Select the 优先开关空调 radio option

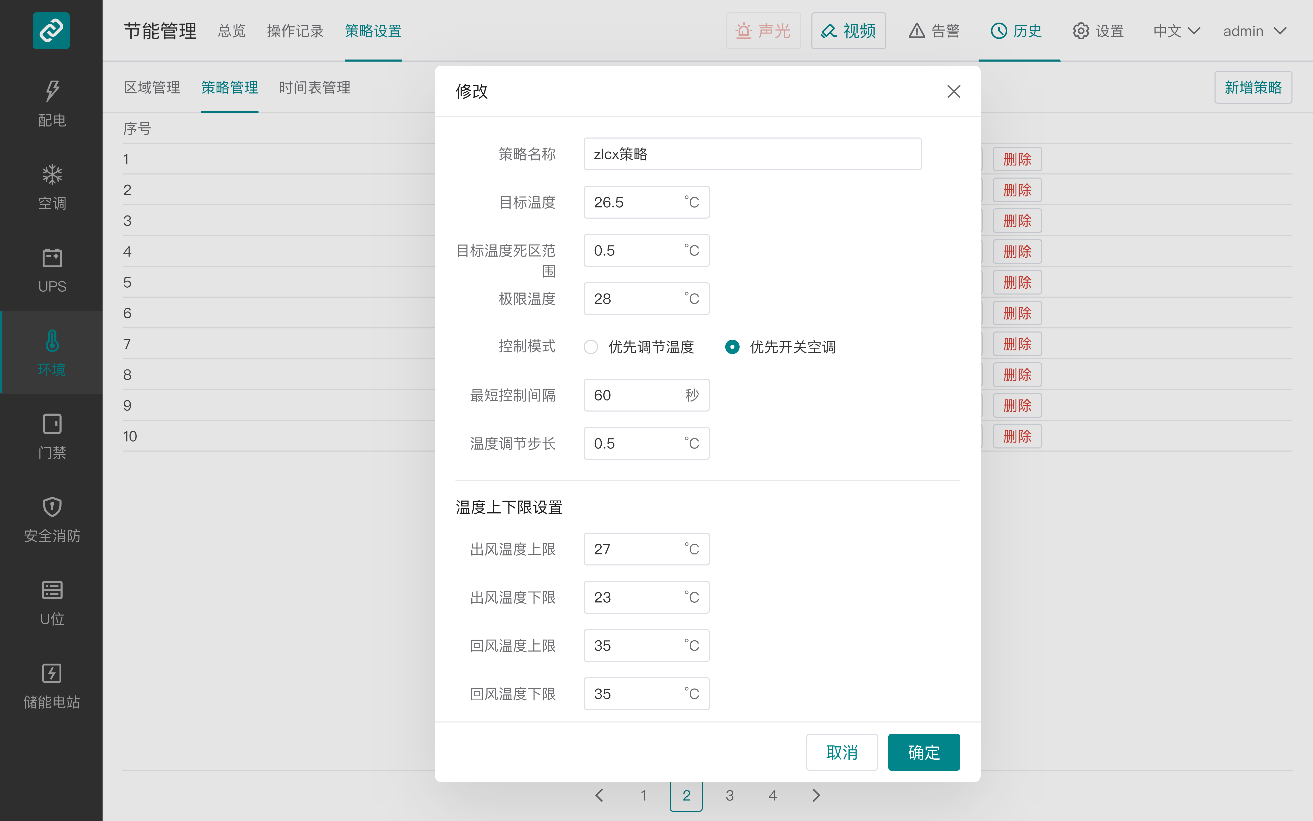(733, 347)
